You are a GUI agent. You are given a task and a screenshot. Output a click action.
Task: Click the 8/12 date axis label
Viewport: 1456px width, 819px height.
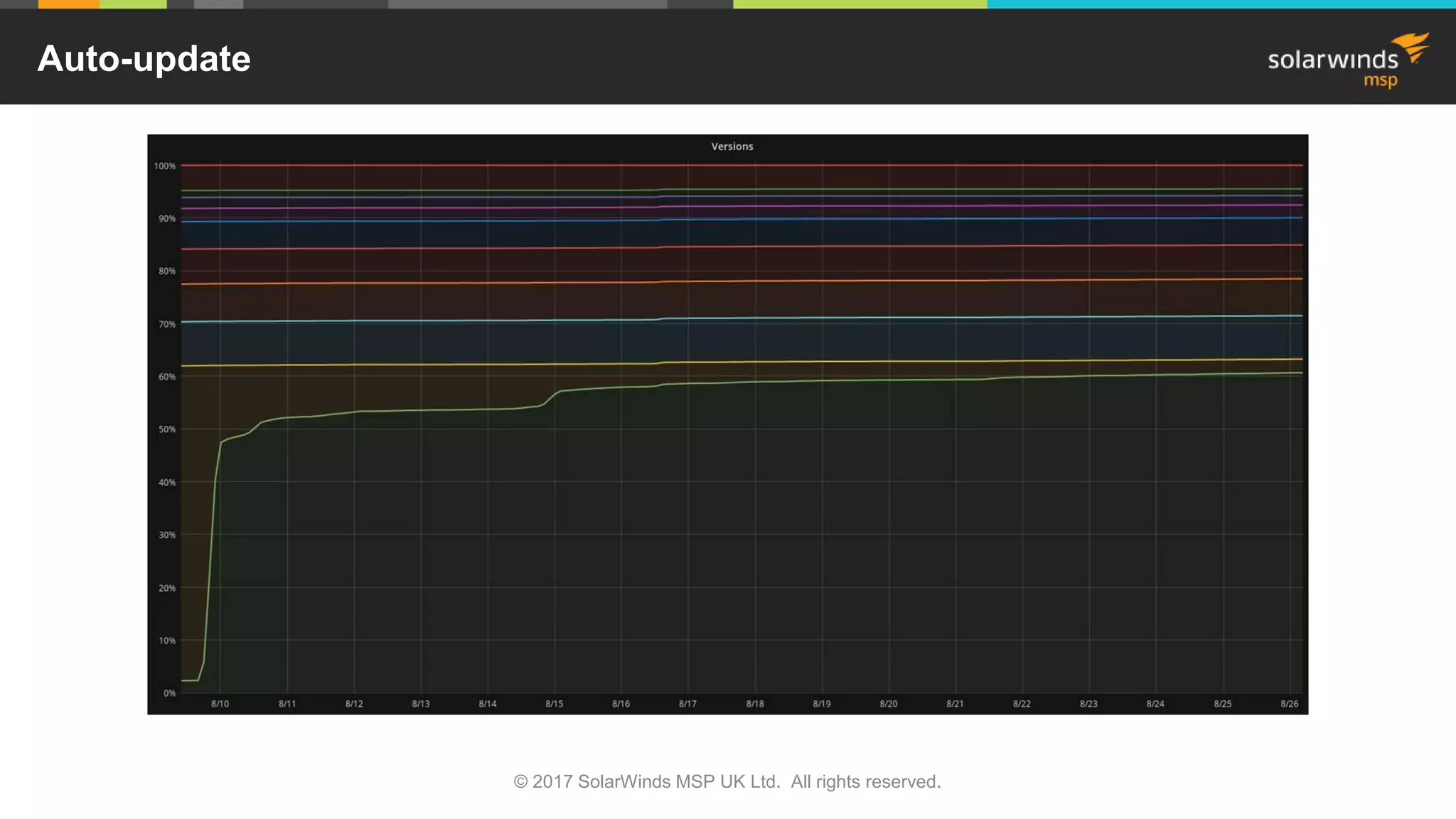point(354,704)
